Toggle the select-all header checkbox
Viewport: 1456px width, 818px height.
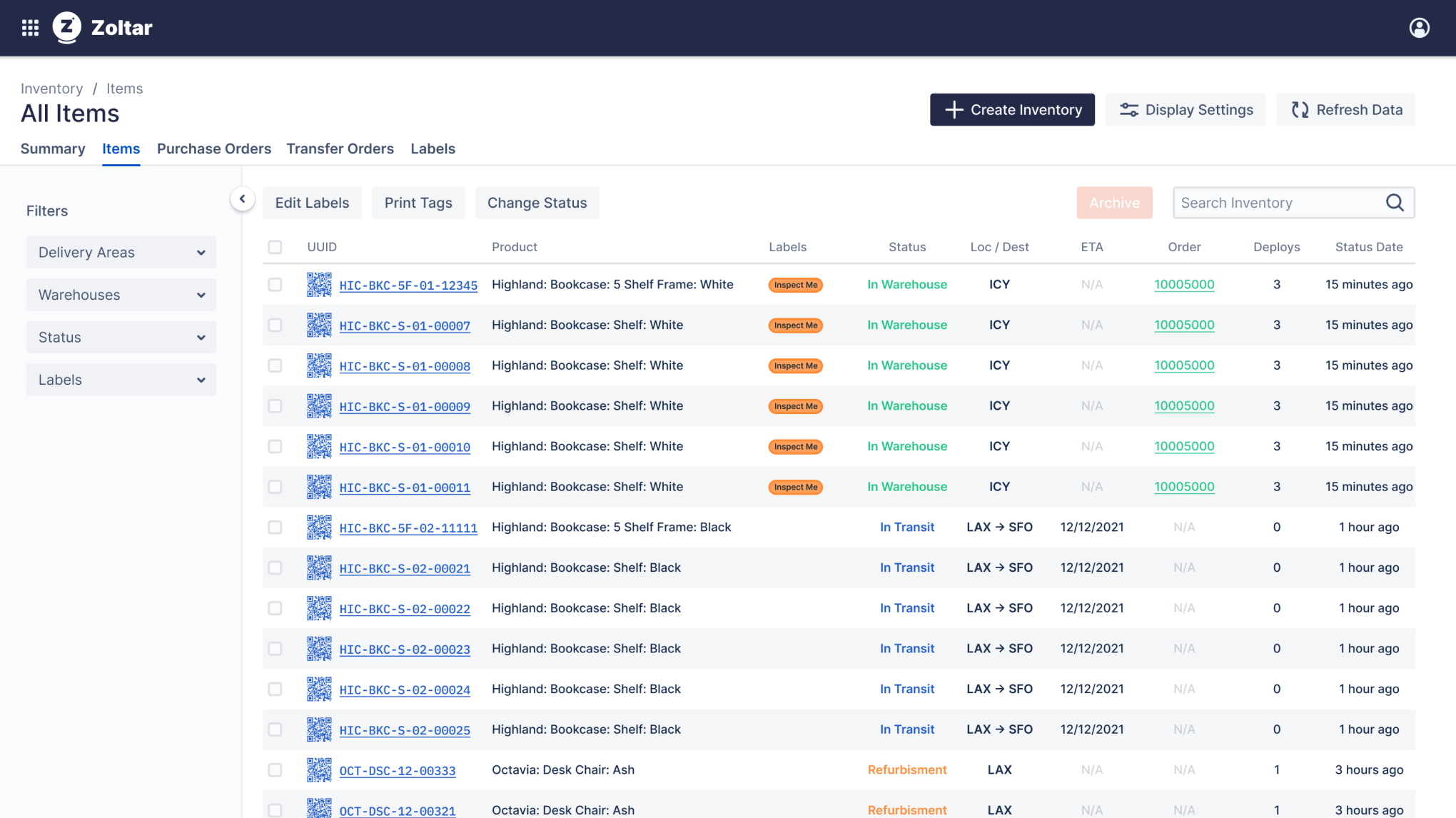(275, 247)
